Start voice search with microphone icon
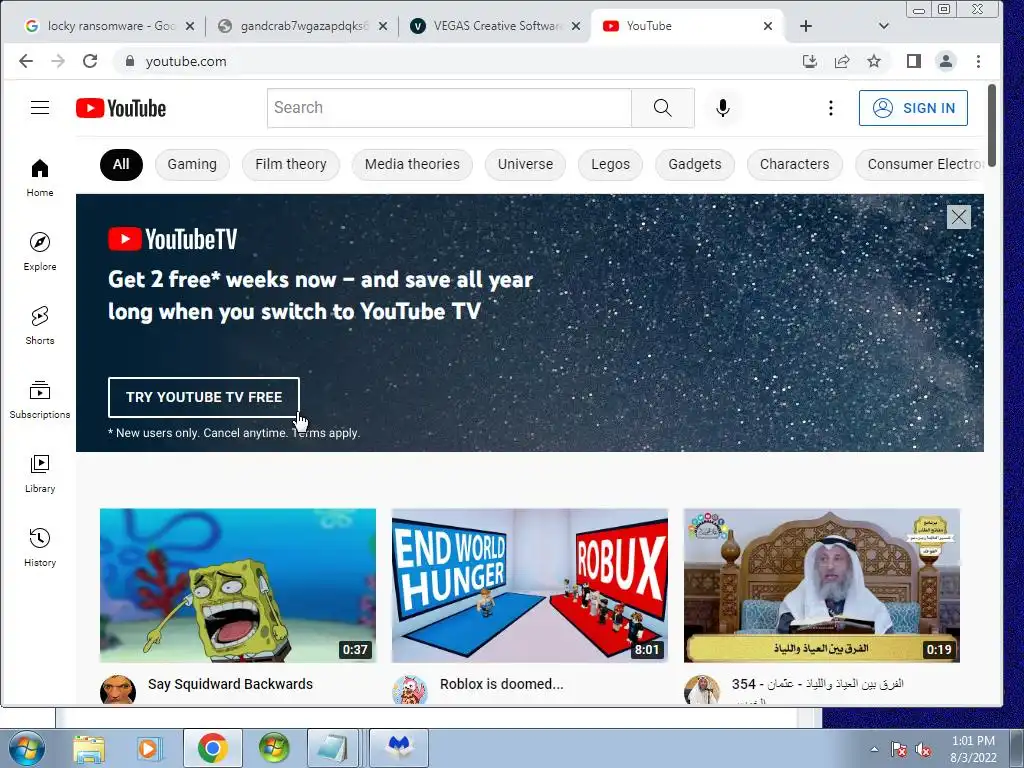The image size is (1024, 768). pos(722,108)
